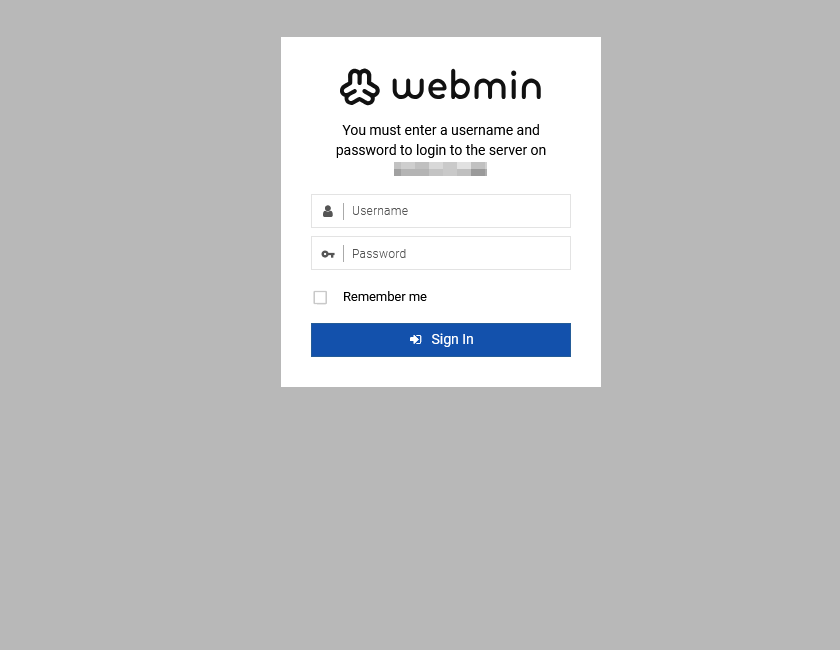Click the Remember me label text
The width and height of the screenshot is (840, 650).
click(385, 297)
